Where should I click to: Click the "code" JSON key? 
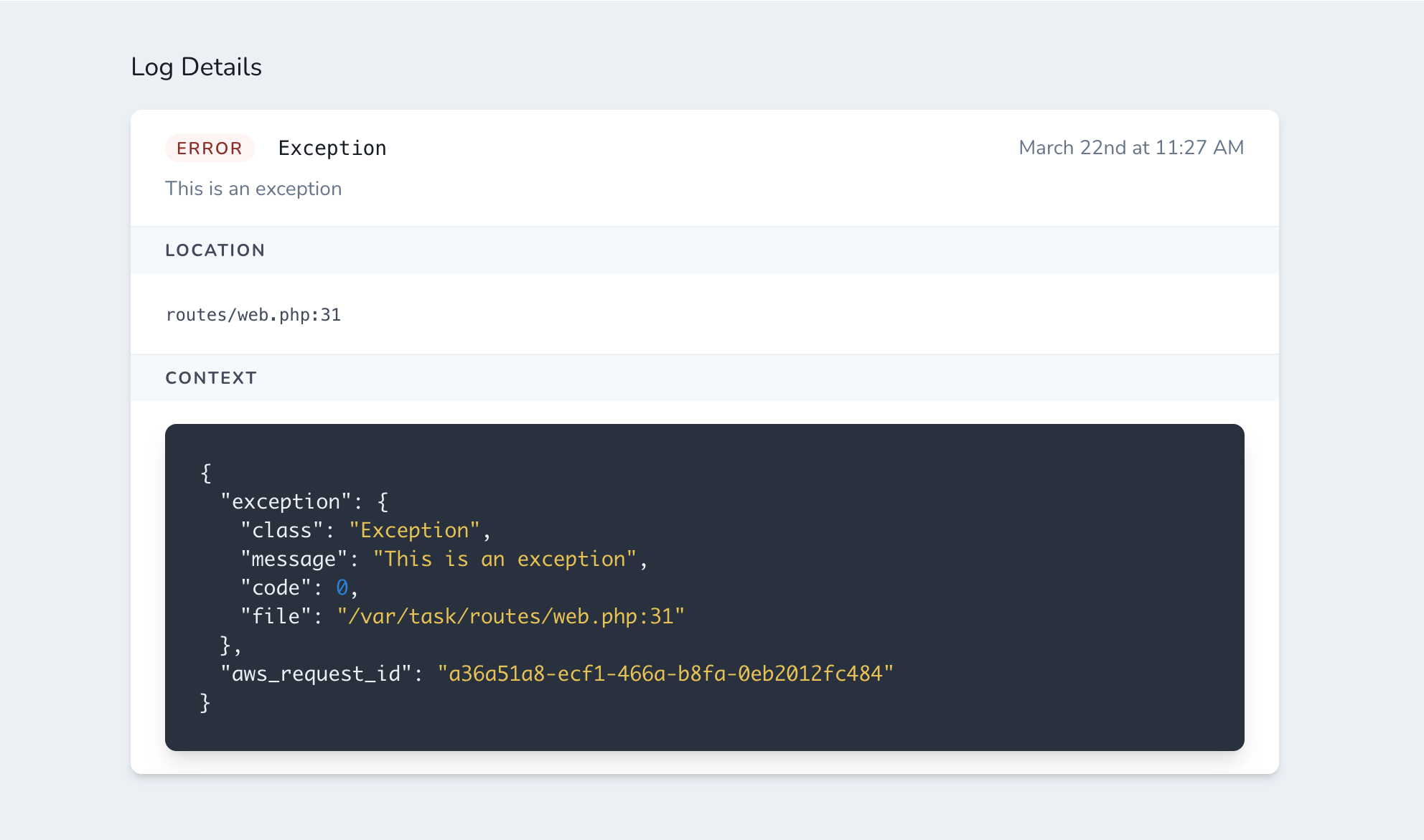coord(275,587)
